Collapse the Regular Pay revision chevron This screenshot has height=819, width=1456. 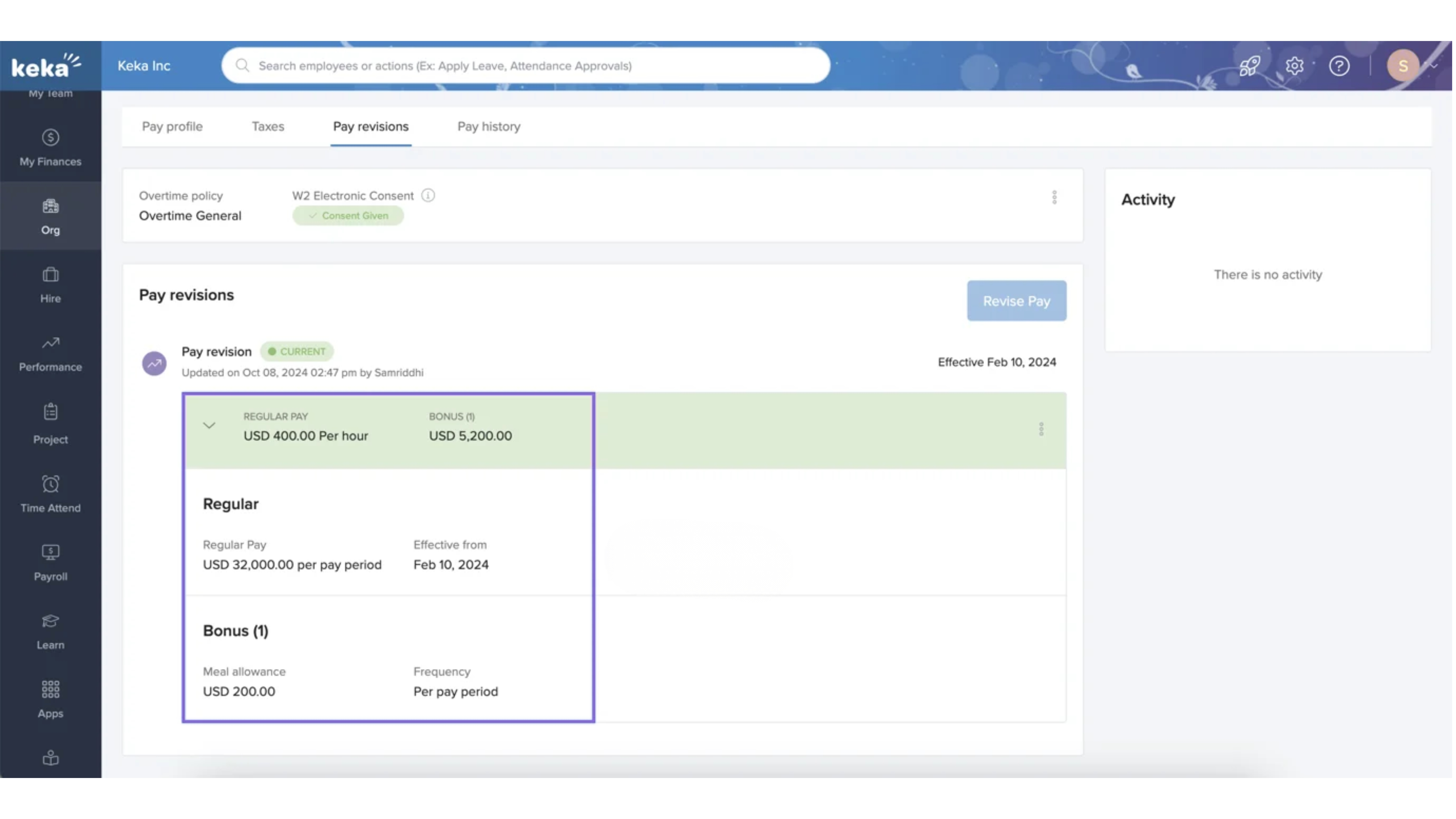tap(209, 426)
